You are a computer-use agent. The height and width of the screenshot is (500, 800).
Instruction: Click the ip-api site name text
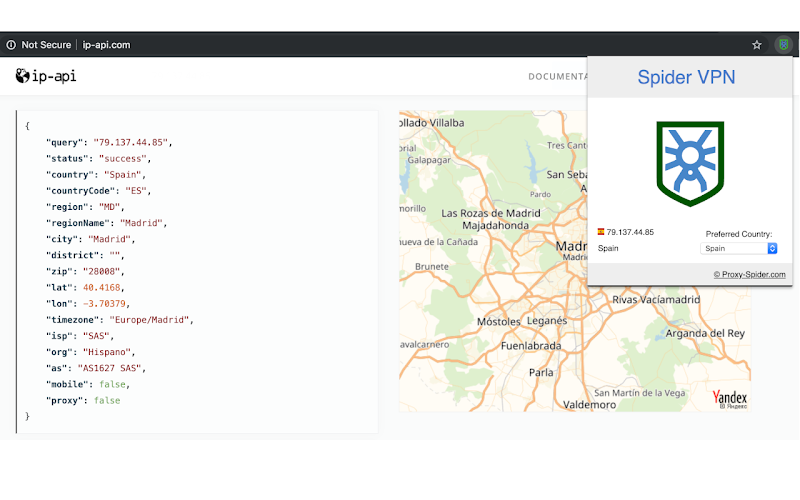[54, 77]
